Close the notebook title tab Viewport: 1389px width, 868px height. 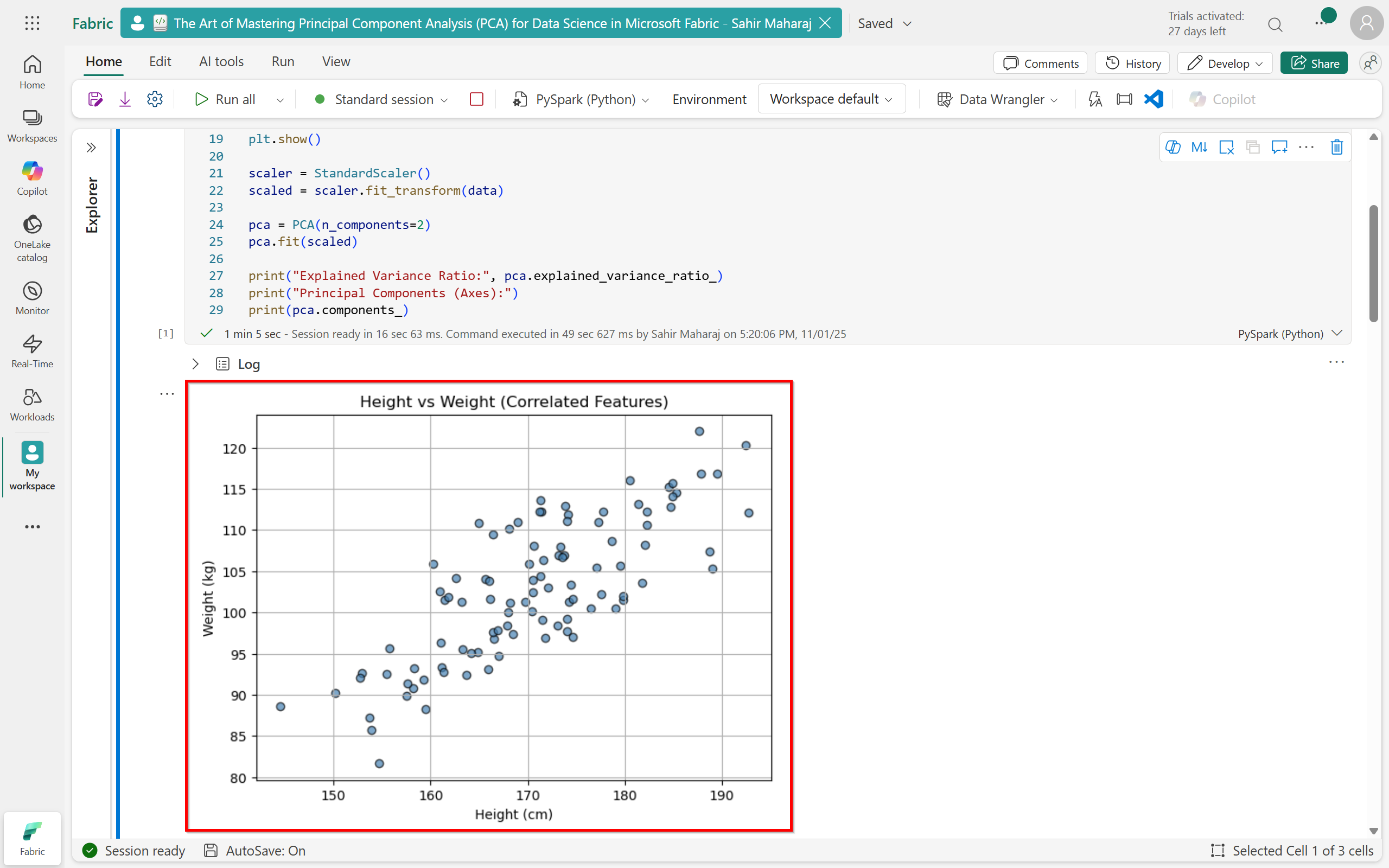825,23
